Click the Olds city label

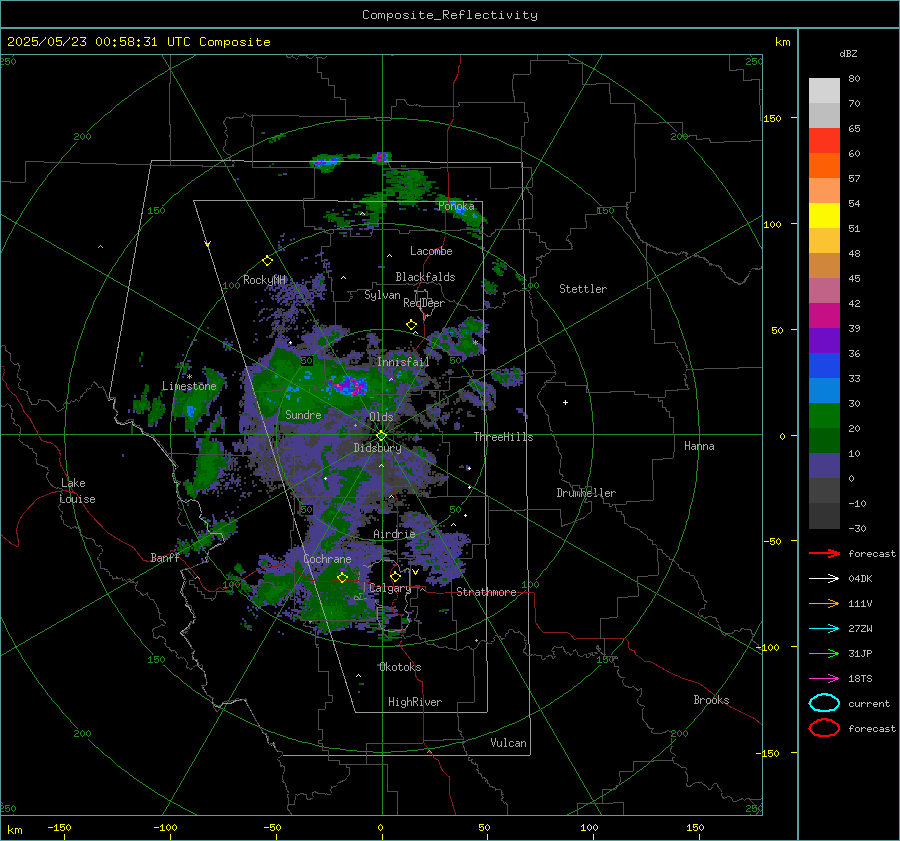381,416
